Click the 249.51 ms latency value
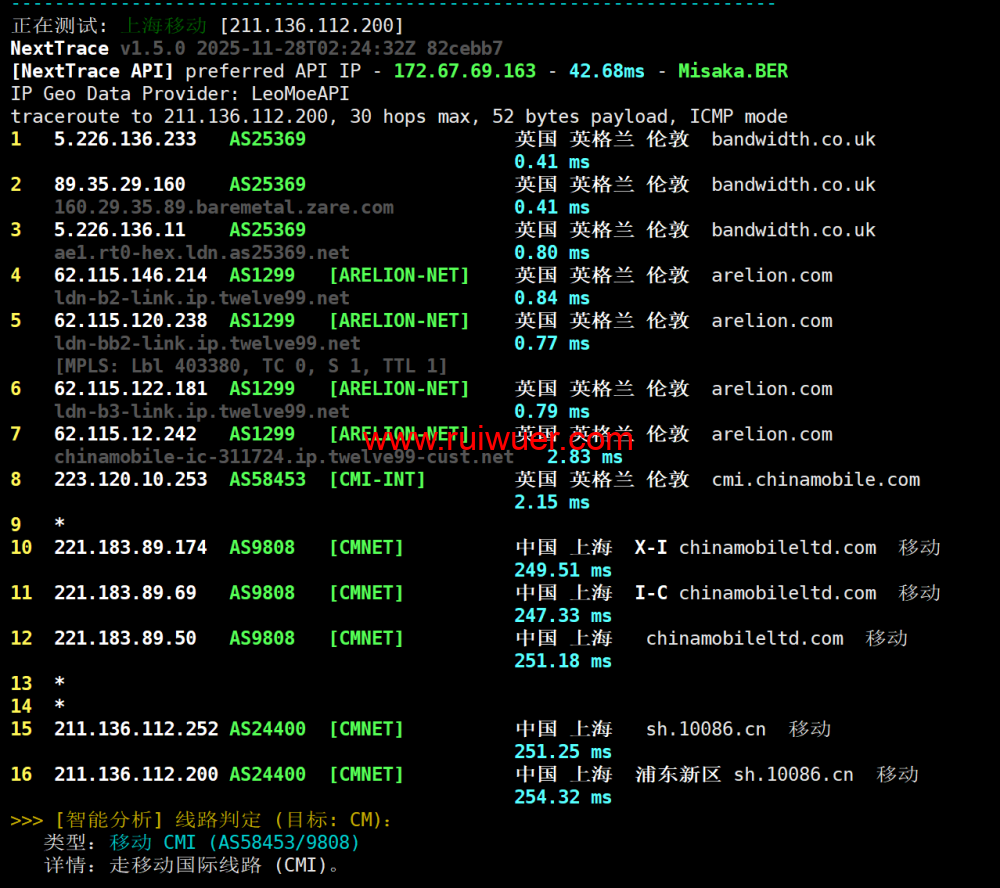The image size is (1000, 888). [x=562, y=570]
